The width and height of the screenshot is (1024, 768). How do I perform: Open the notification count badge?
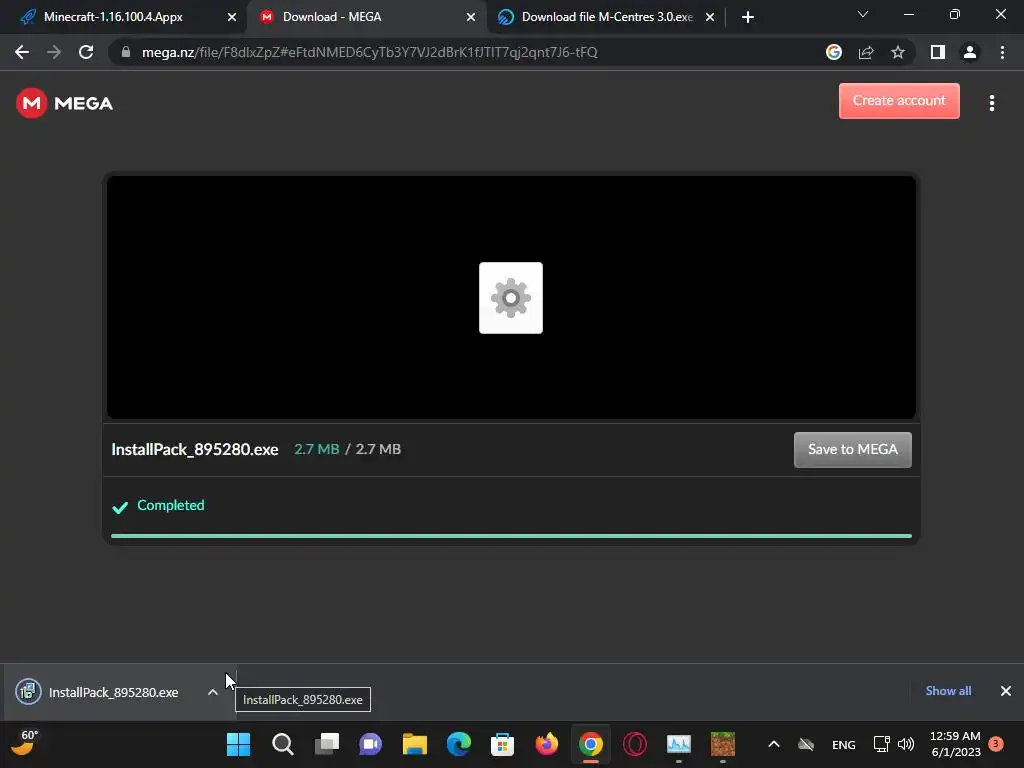tap(996, 744)
